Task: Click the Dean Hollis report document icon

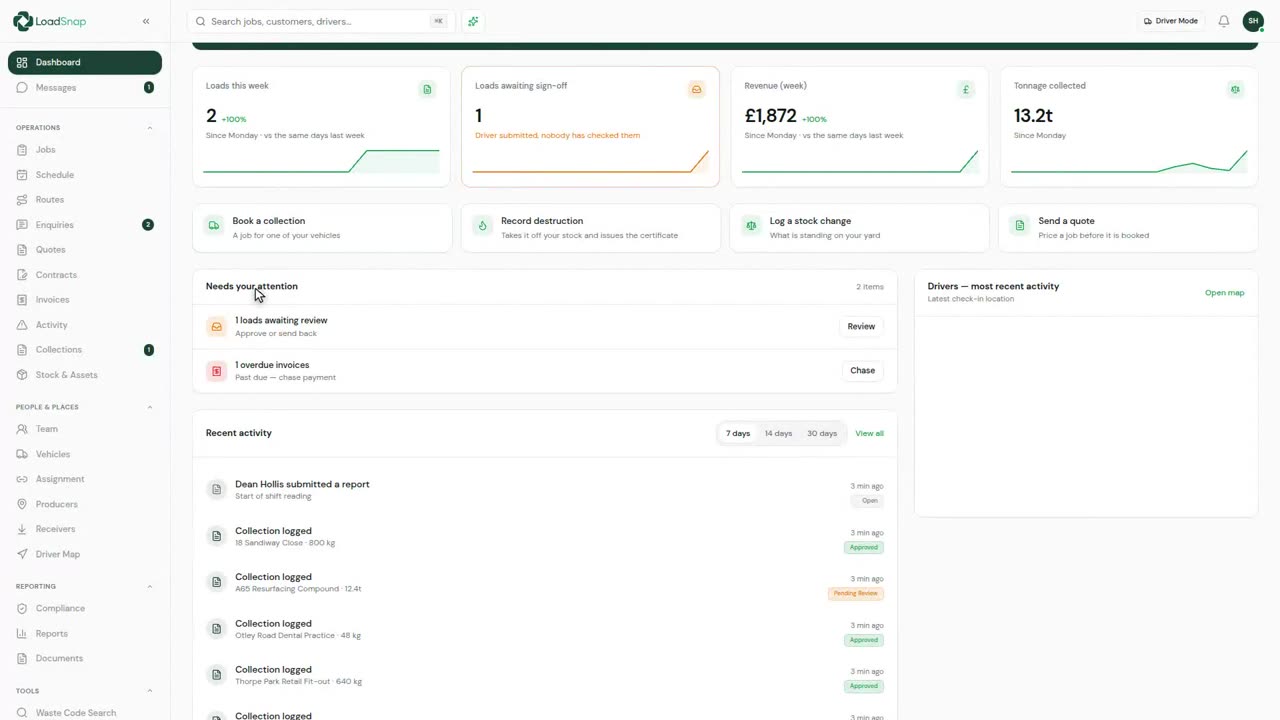Action: point(216,489)
